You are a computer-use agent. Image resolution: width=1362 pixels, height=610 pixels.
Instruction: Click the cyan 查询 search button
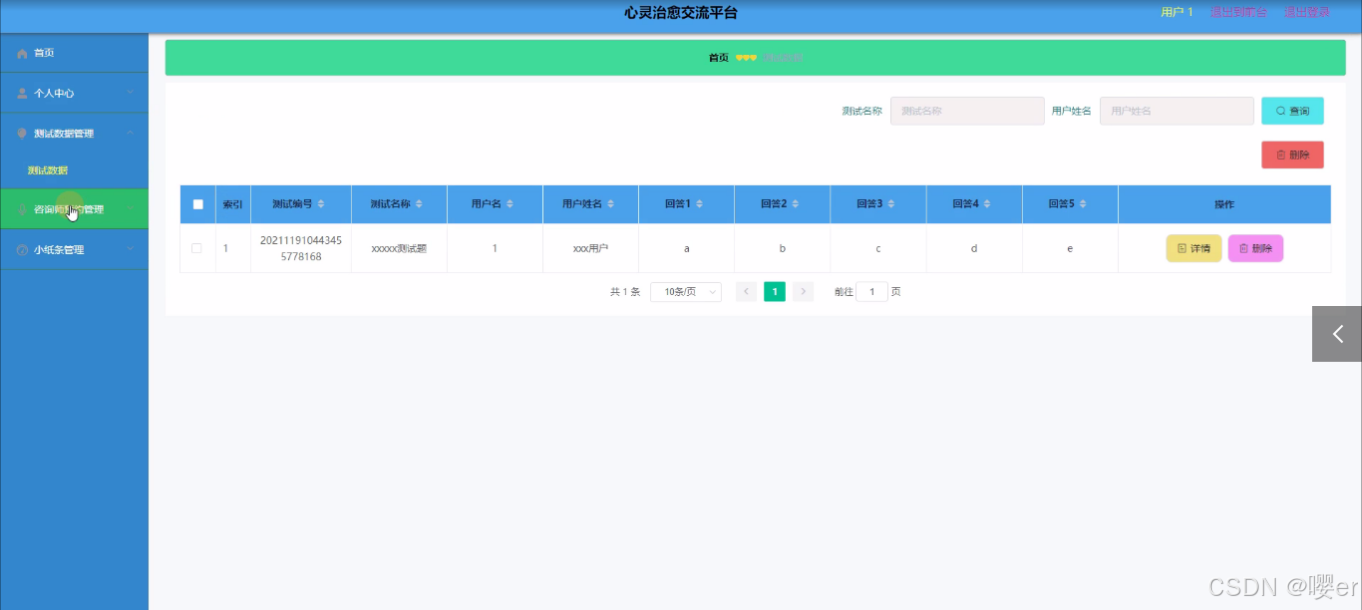[x=1292, y=111]
